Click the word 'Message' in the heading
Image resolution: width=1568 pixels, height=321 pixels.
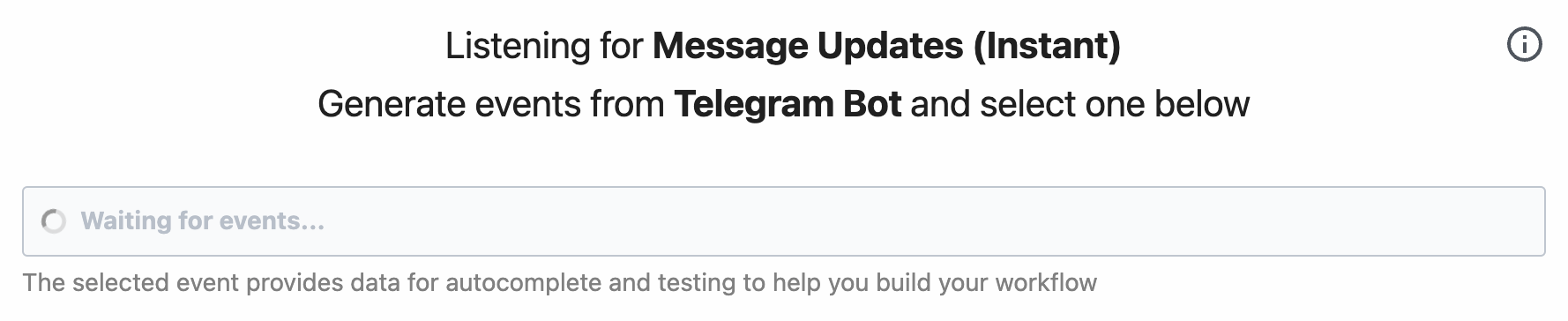[730, 46]
